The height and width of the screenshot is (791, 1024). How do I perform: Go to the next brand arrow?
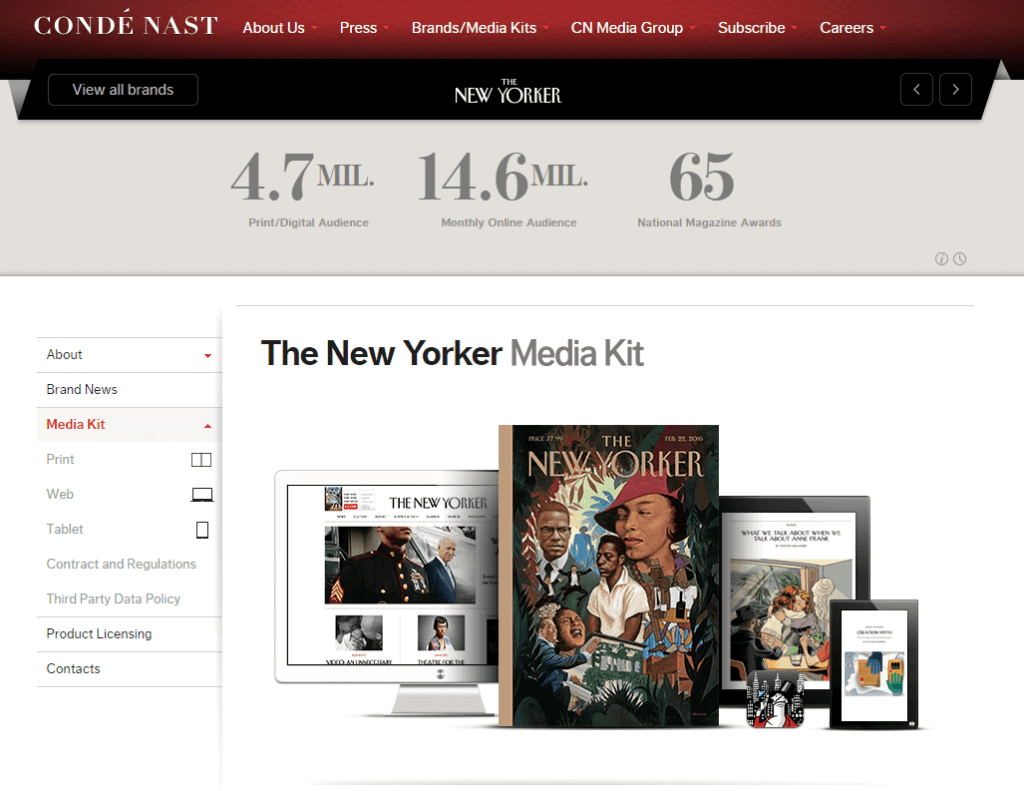955,89
